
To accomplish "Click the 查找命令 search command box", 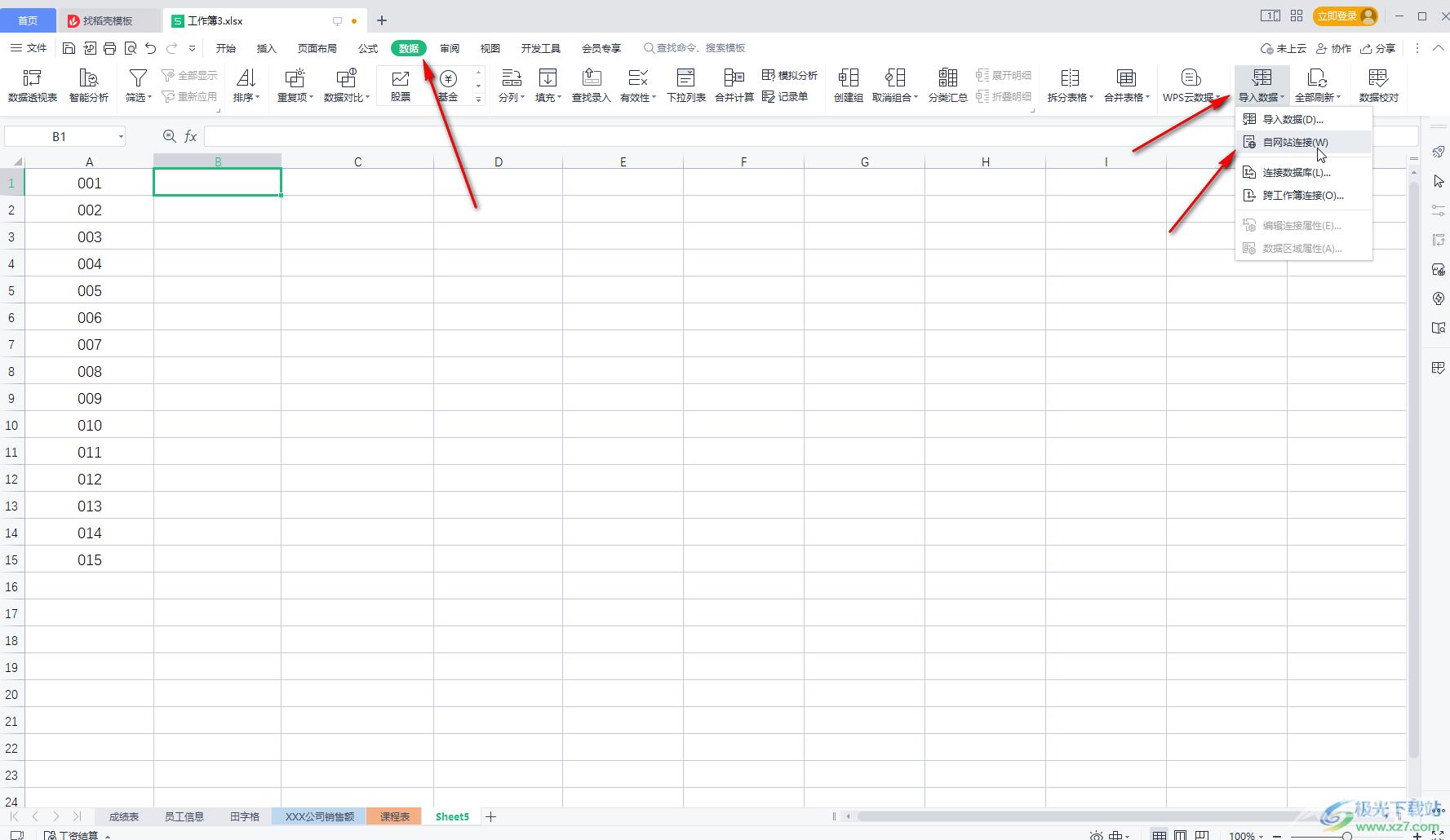I will pos(694,48).
